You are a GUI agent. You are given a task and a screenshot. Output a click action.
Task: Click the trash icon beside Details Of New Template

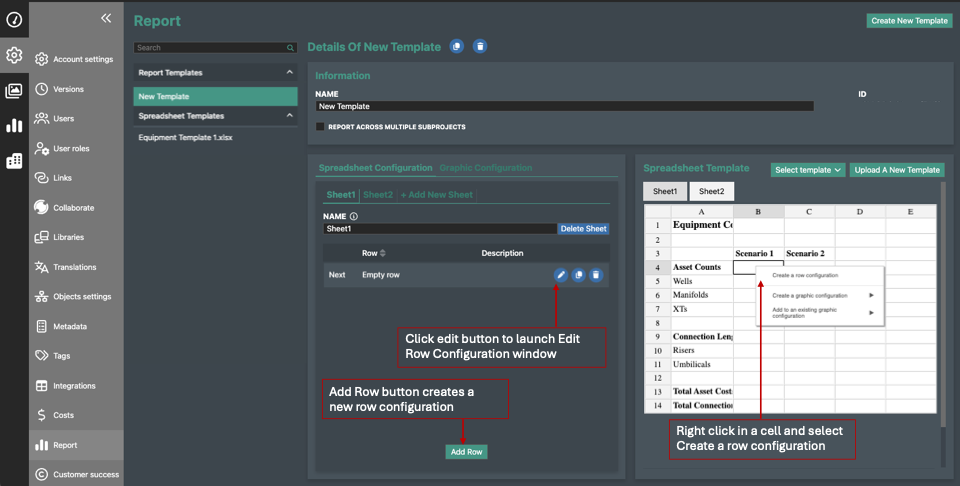pyautogui.click(x=480, y=47)
